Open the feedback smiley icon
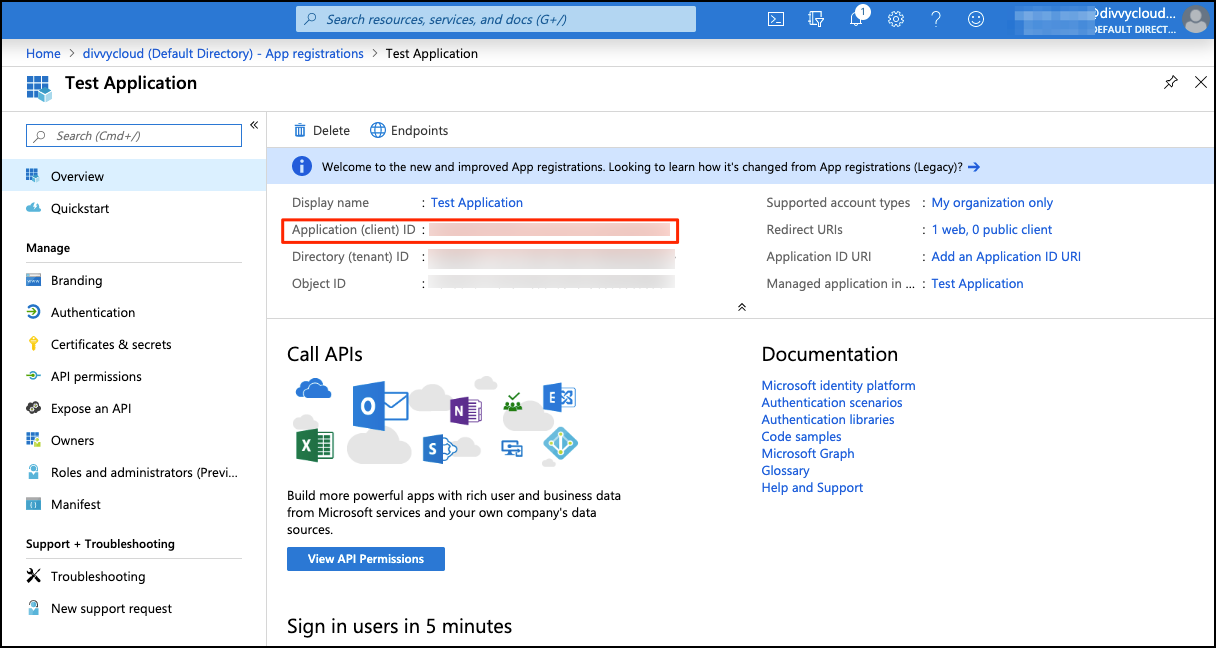Screen dimensions: 1216x648 [976, 19]
